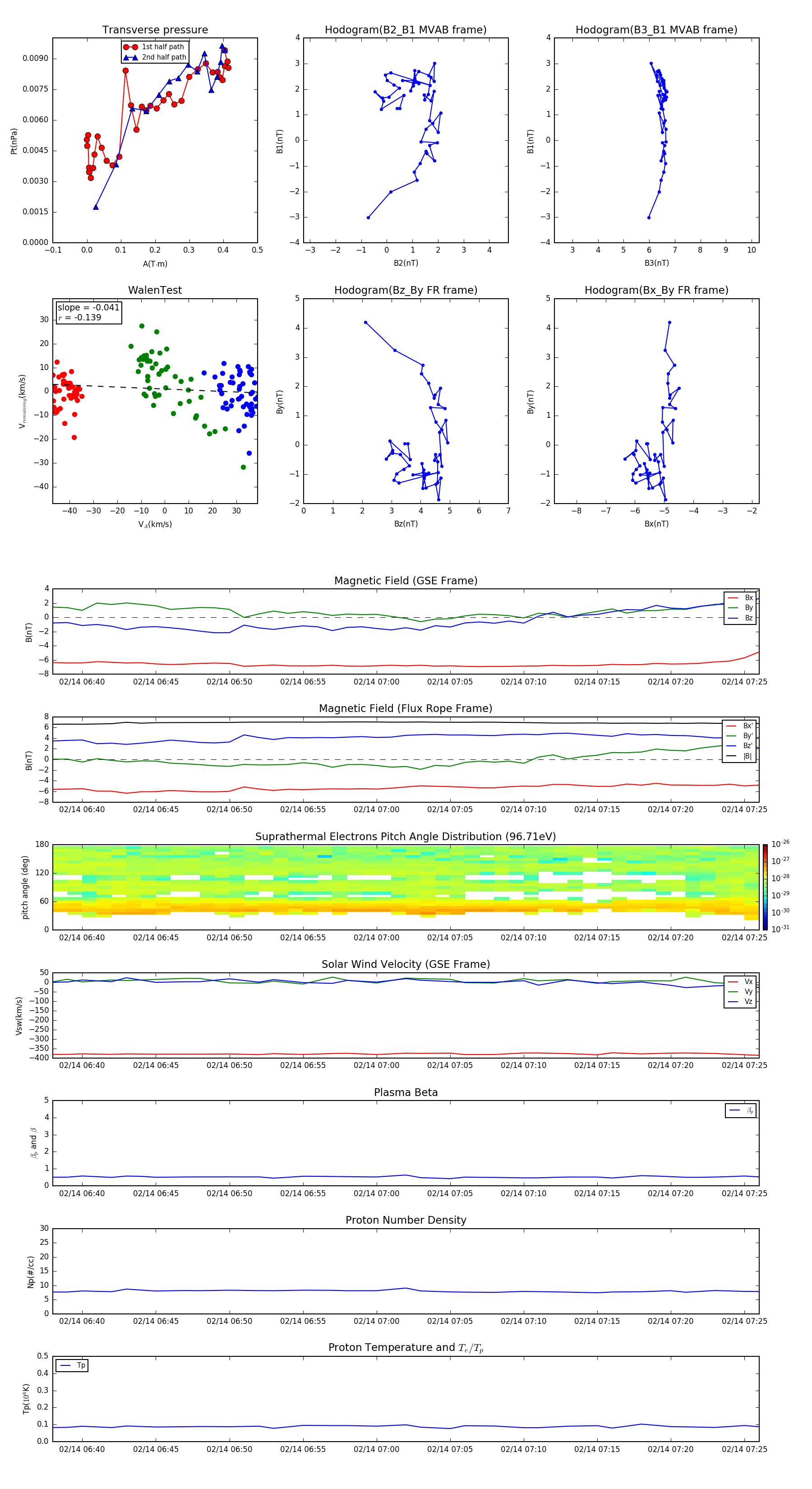Click the '10^-31' colorbar tick label
This screenshot has height=1489, width=812.
coord(781,929)
